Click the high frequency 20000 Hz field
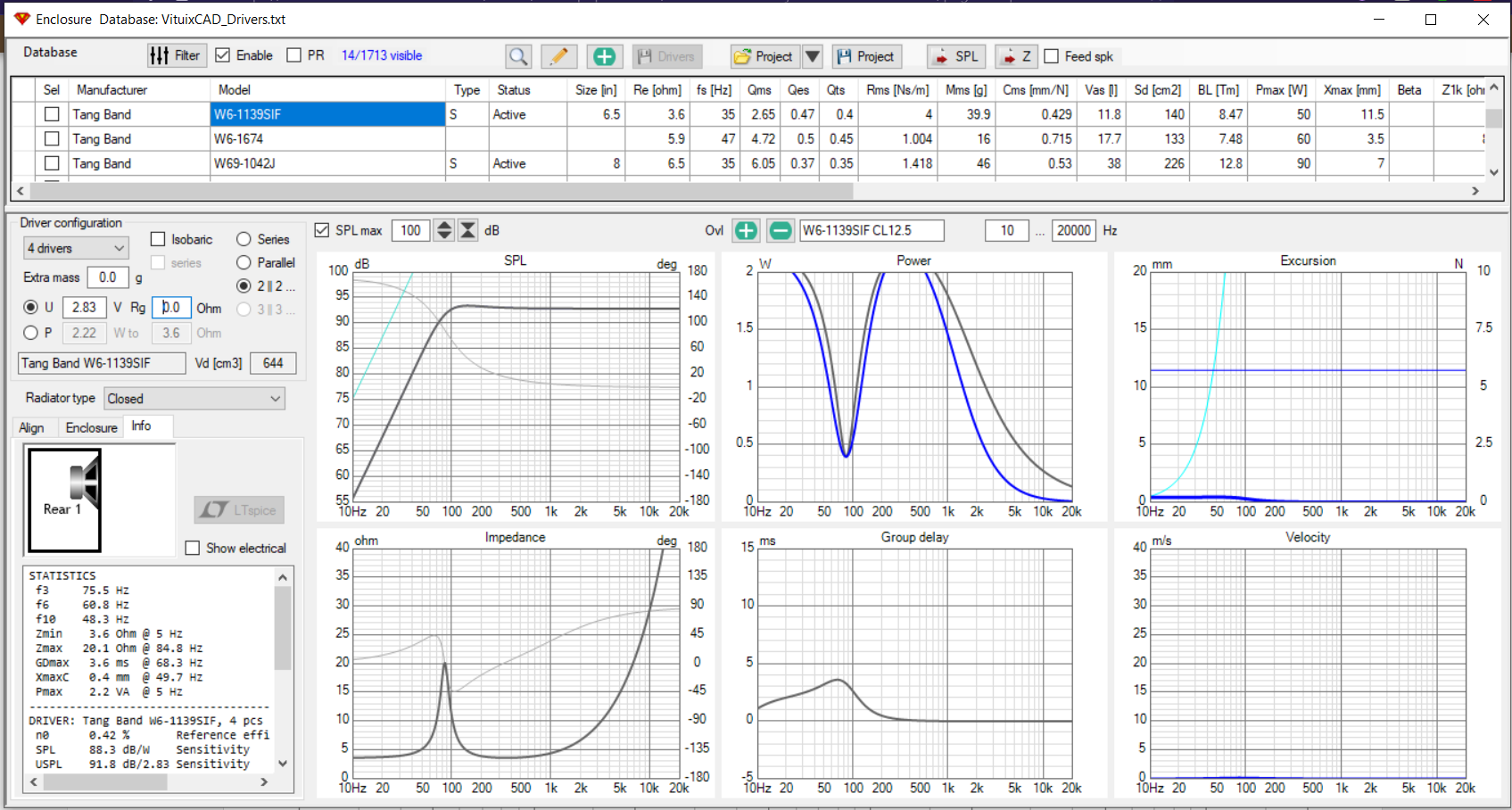 (1074, 230)
